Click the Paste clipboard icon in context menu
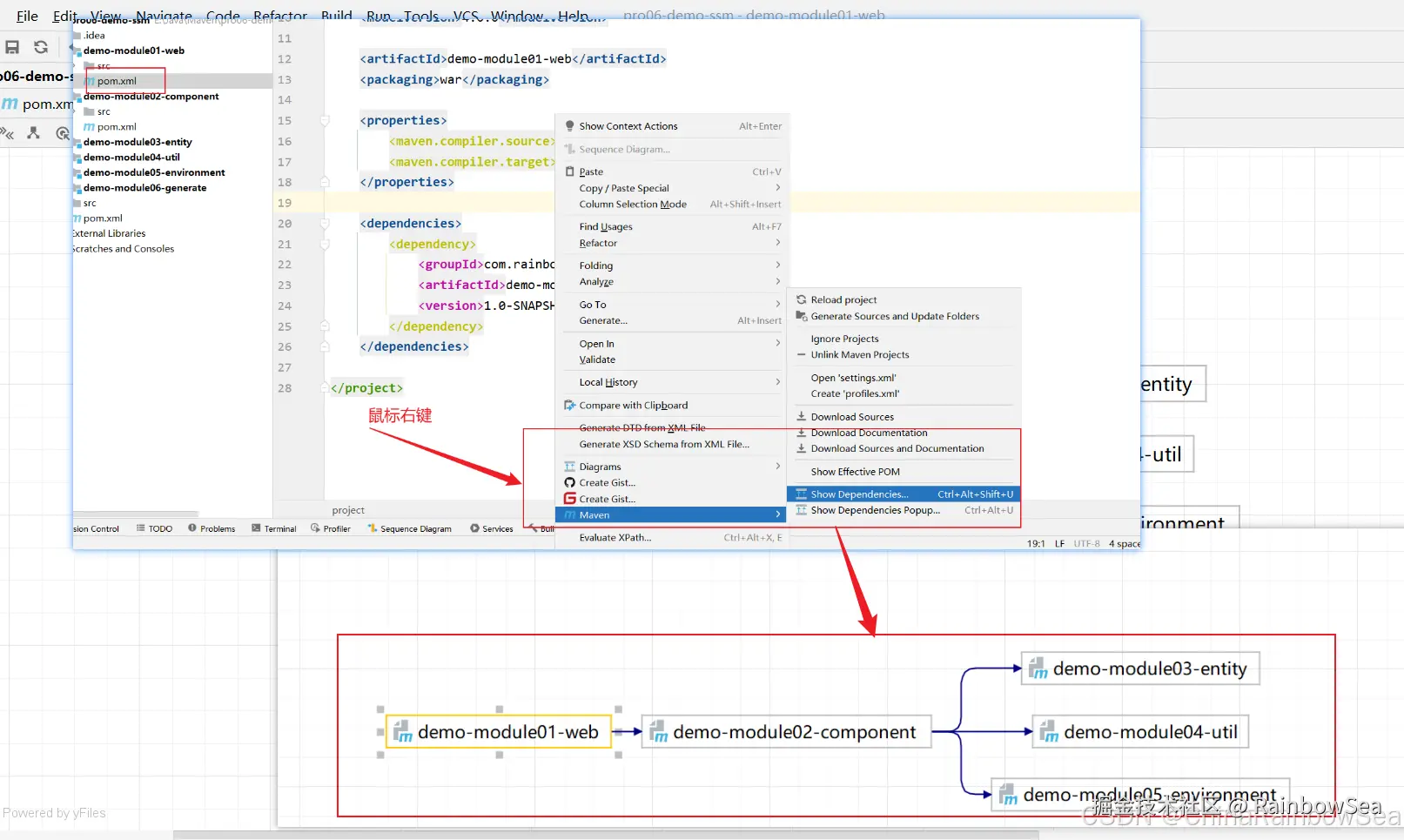This screenshot has height=840, width=1404. (570, 171)
